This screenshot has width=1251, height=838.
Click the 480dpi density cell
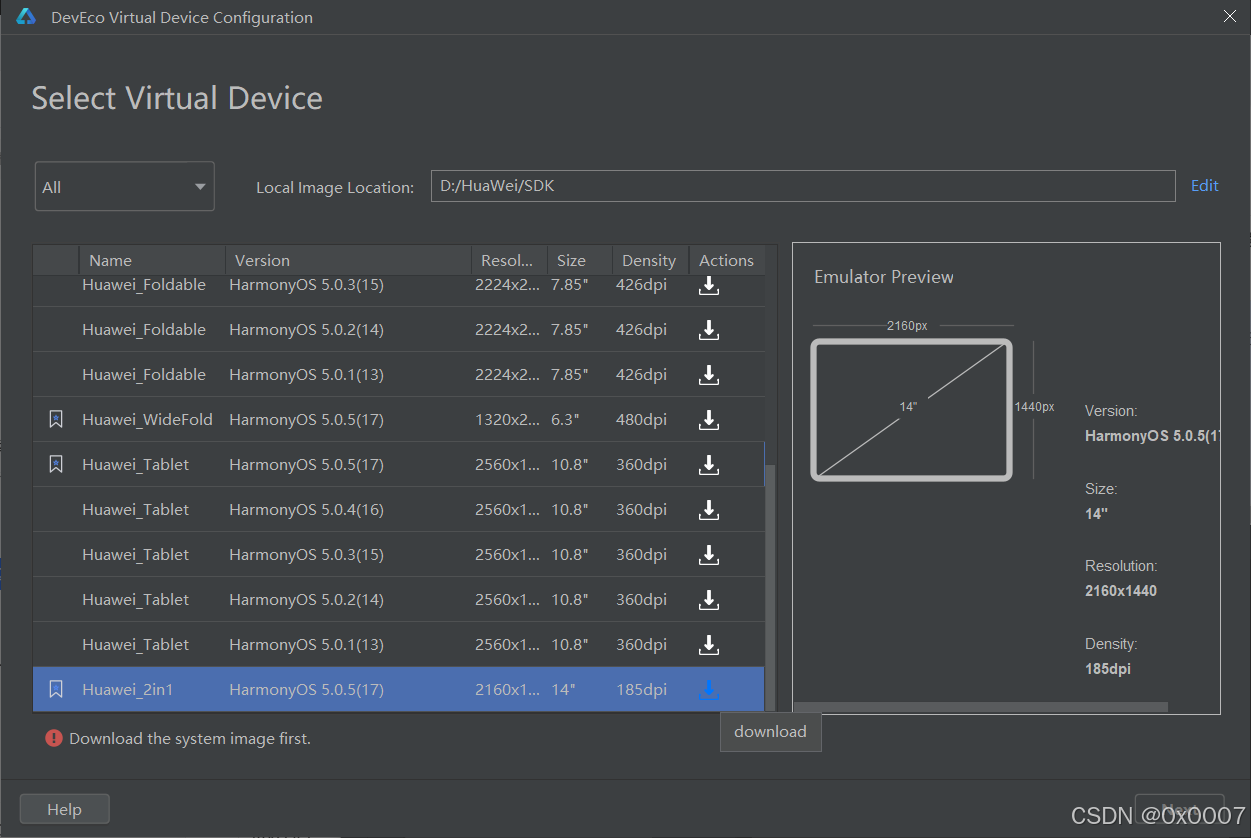[x=641, y=420]
